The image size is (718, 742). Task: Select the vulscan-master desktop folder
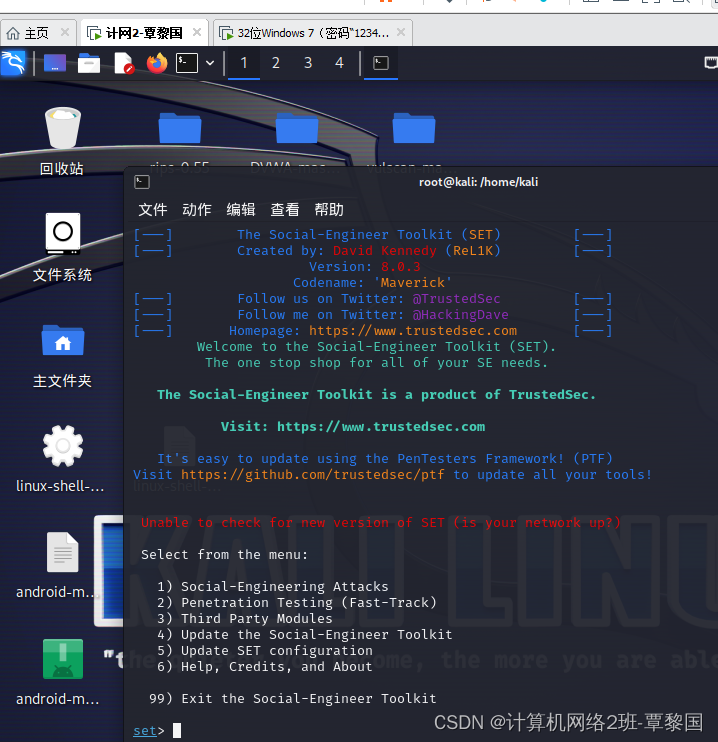(x=414, y=128)
